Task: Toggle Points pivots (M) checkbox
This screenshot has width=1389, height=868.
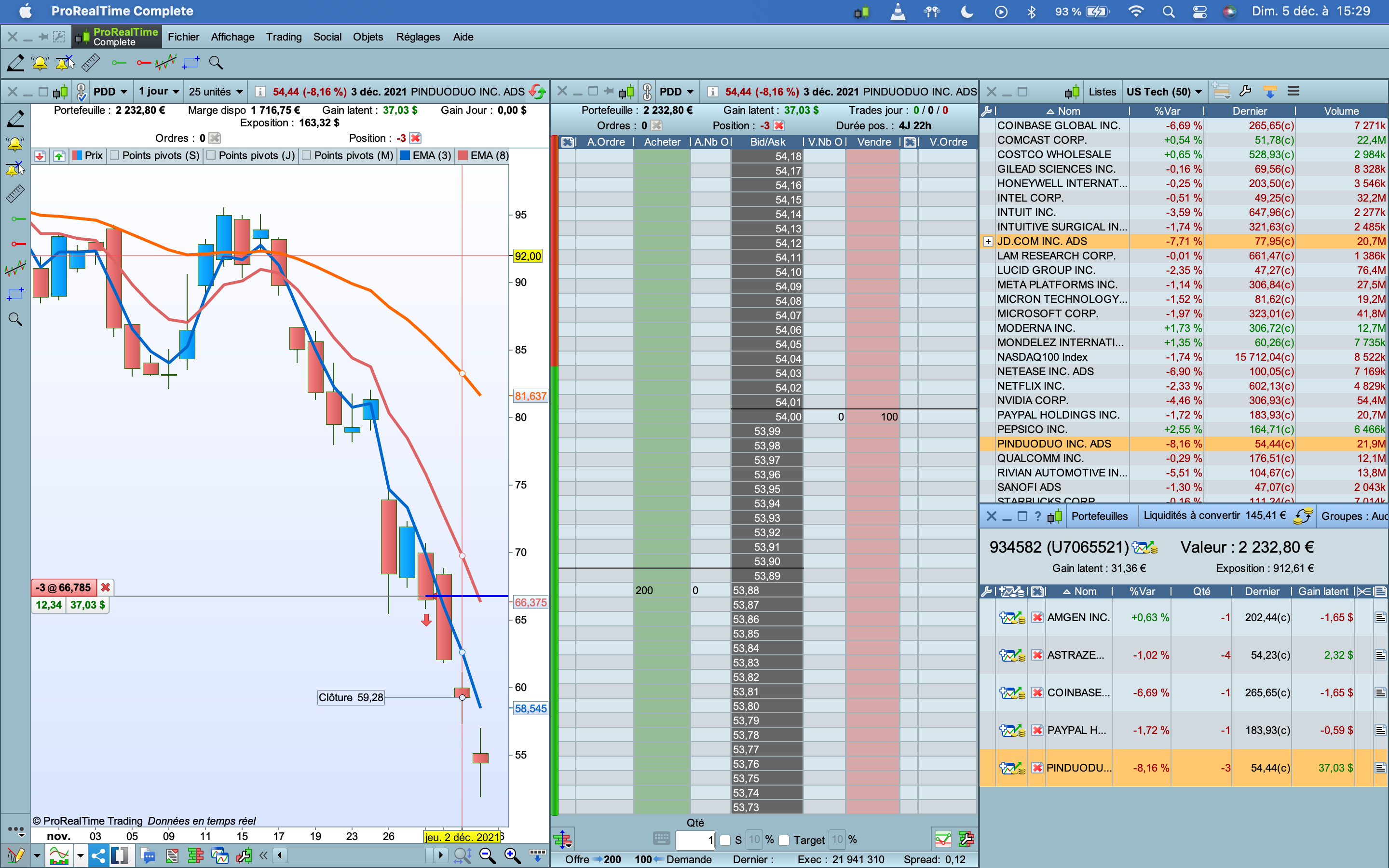Action: [x=307, y=156]
